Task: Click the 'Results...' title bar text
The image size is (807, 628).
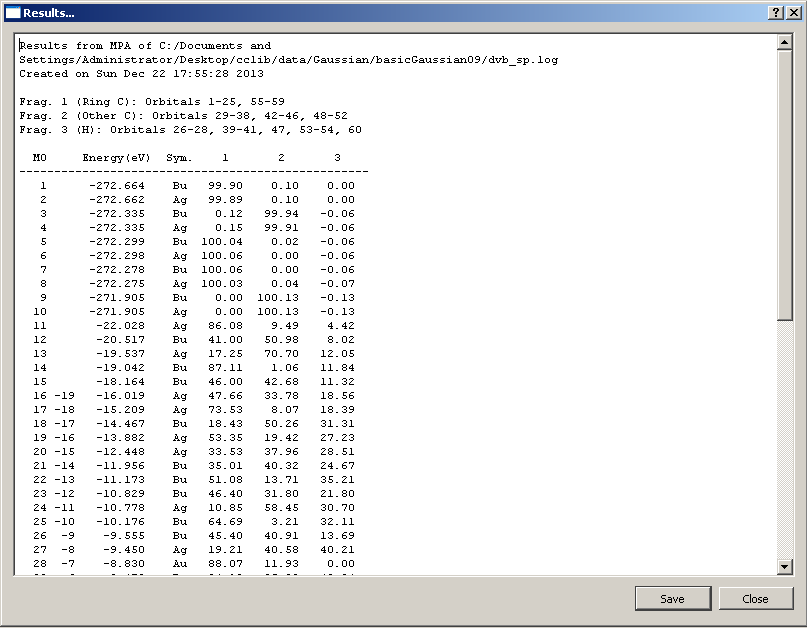Action: coord(48,12)
